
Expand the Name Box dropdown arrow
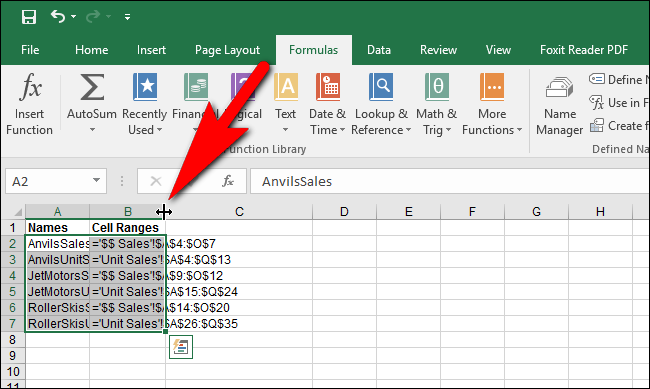point(96,180)
